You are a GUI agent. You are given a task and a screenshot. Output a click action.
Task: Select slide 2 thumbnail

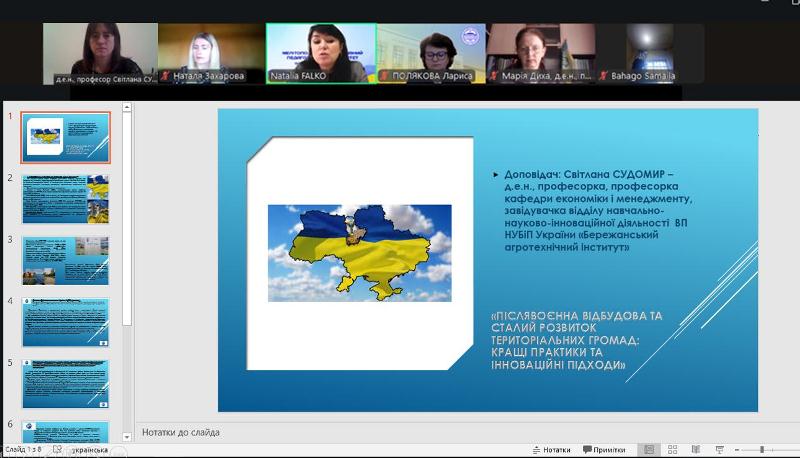65,198
